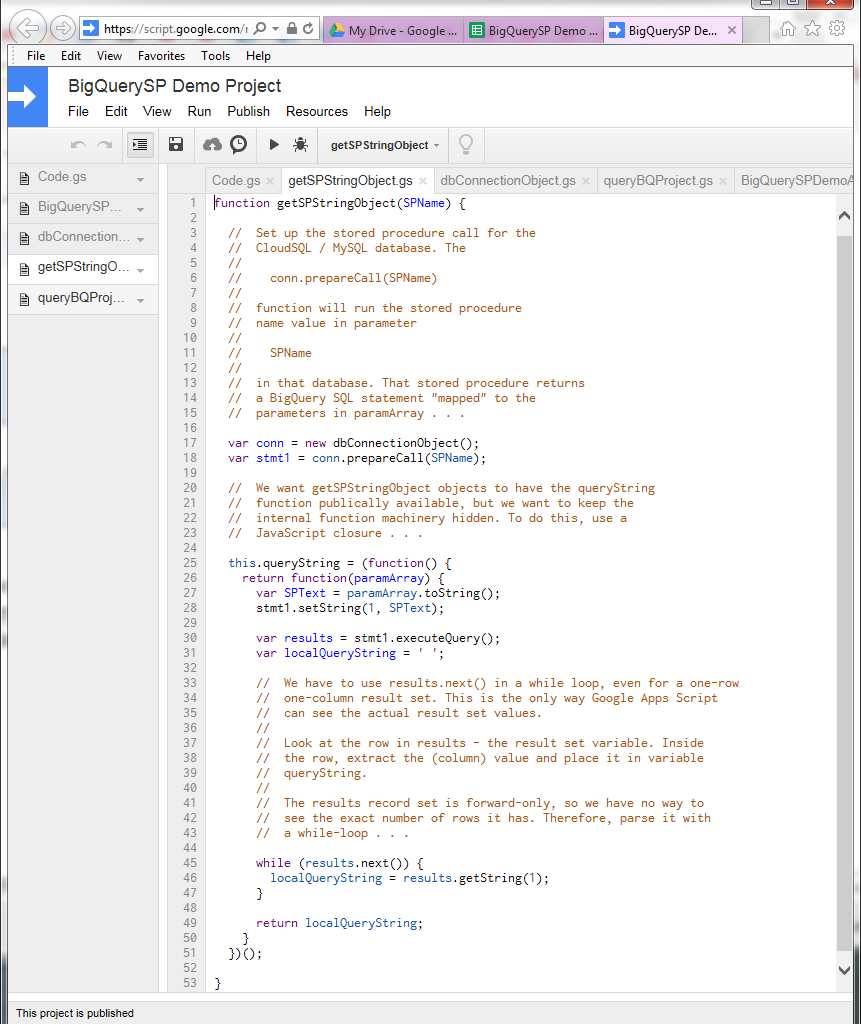
Task: Run the current function with the Play icon
Action: [273, 144]
